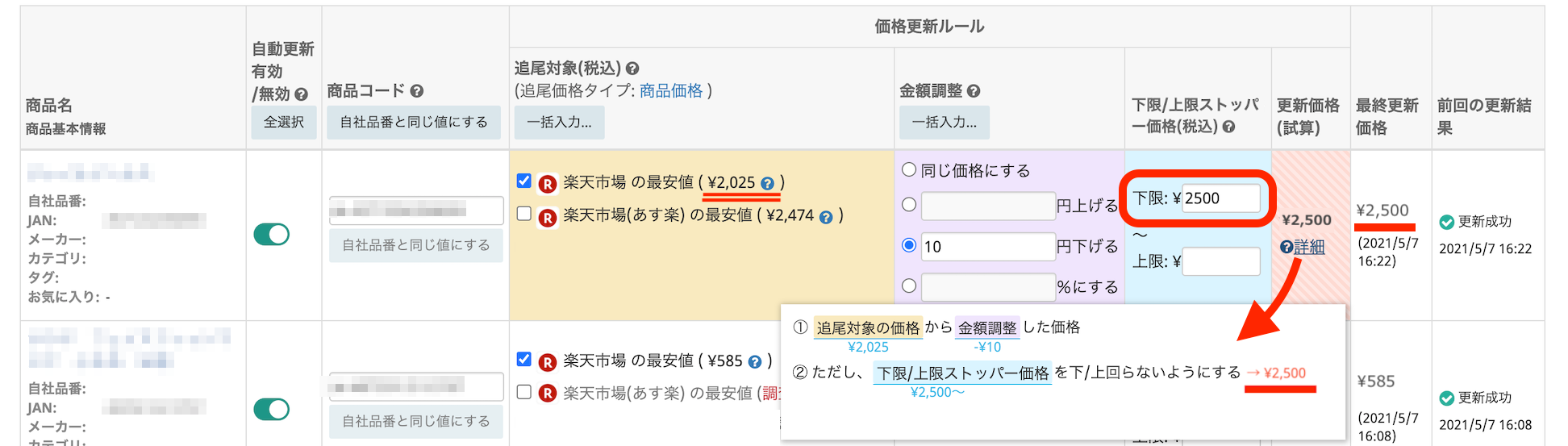The width and height of the screenshot is (1568, 446).
Task: Open 一括入力 button under 追尾対象
Action: coord(558,122)
